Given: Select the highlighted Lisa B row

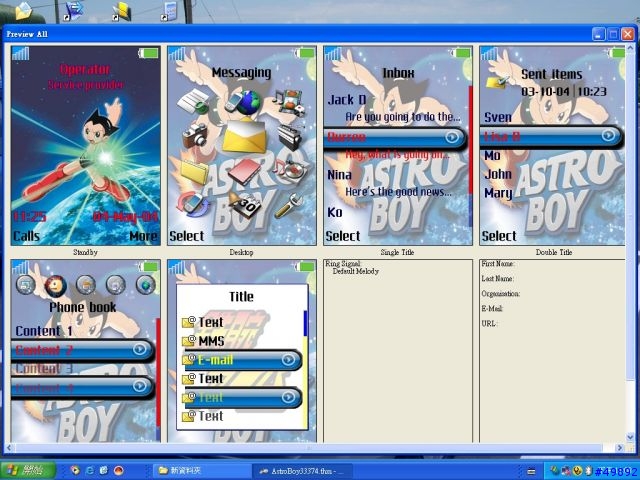Looking at the screenshot, I should point(551,136).
